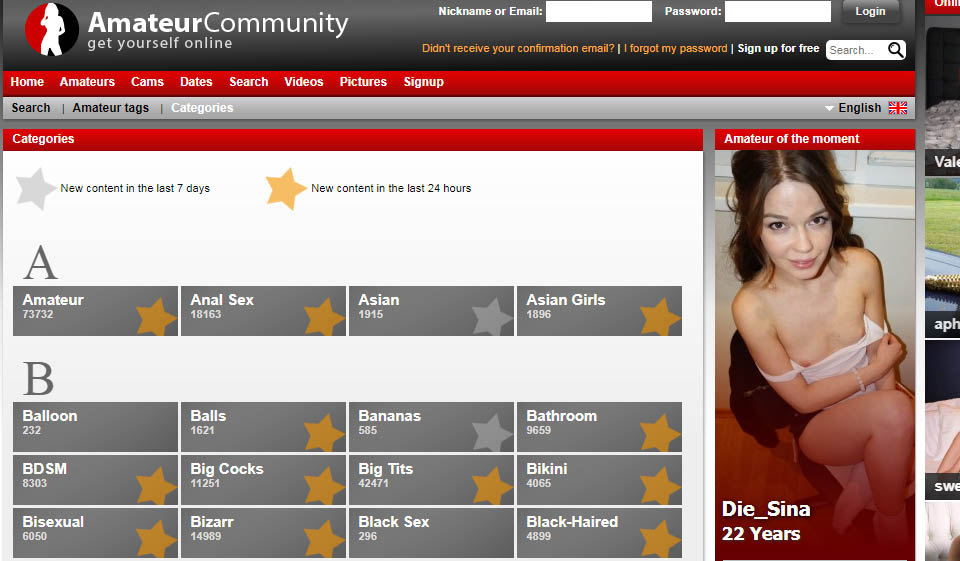Follow the Sign up for free link

pyautogui.click(x=778, y=48)
